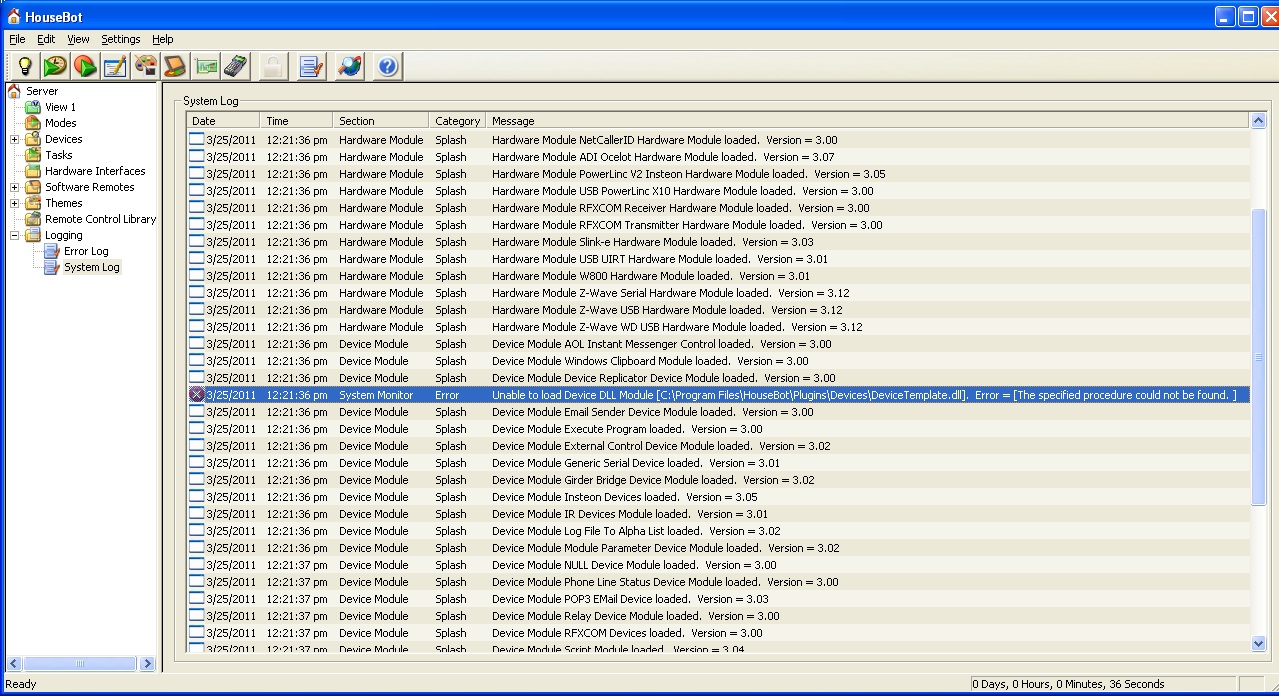Expand the Software Remotes tree node
The height and width of the screenshot is (696, 1279).
[x=15, y=187]
